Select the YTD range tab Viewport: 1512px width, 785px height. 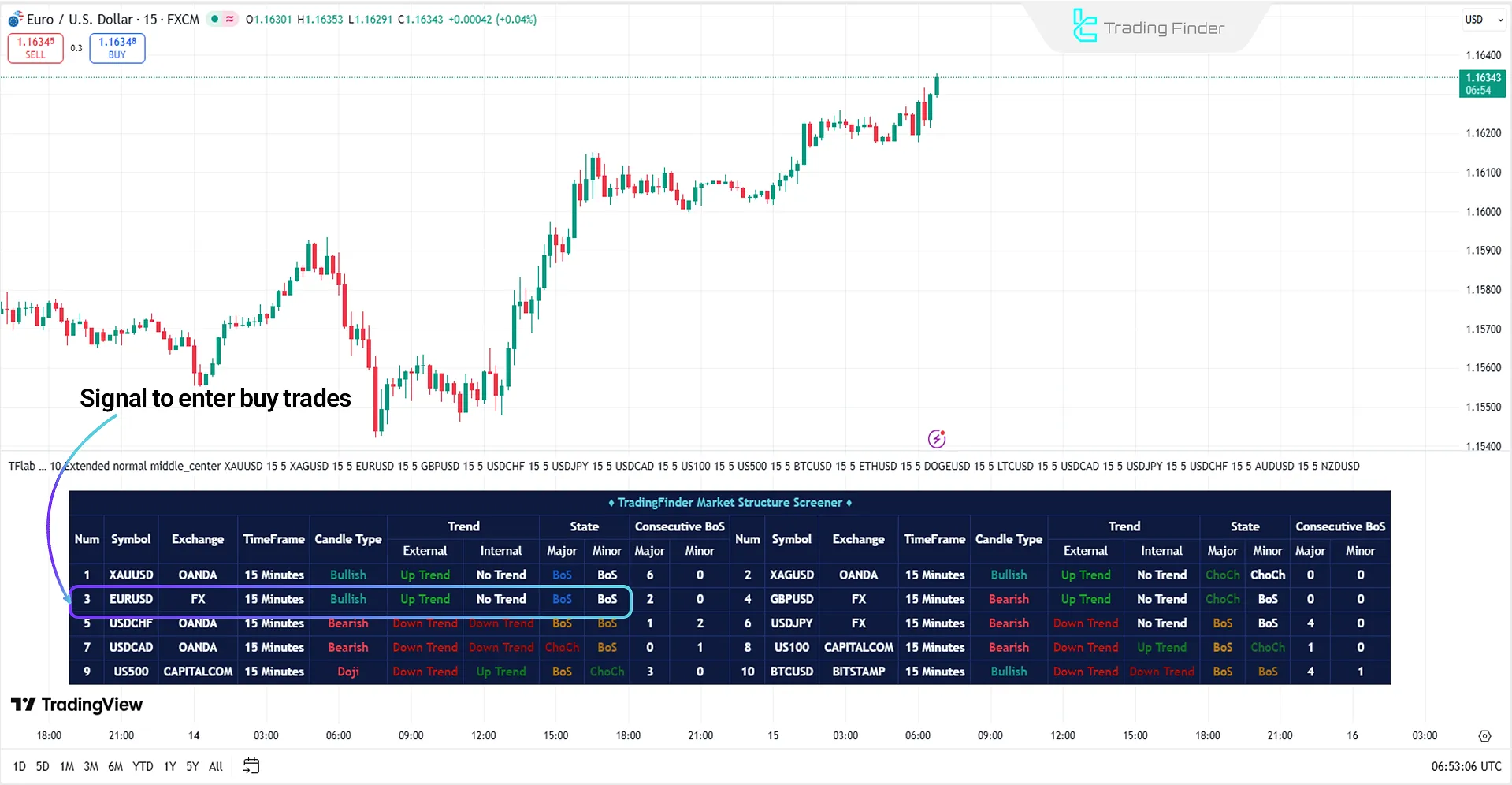point(143,765)
